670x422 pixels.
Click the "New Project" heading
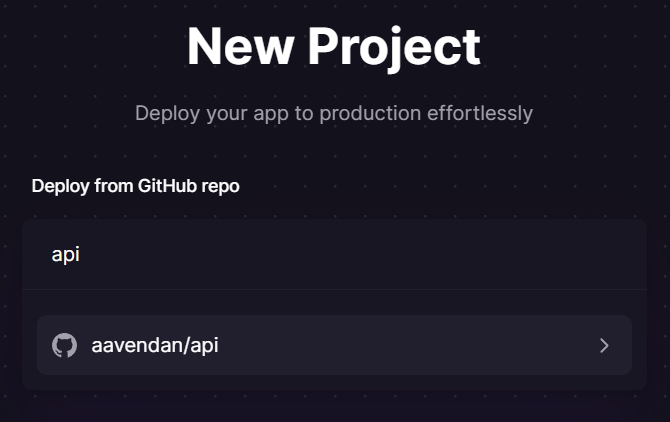point(334,46)
